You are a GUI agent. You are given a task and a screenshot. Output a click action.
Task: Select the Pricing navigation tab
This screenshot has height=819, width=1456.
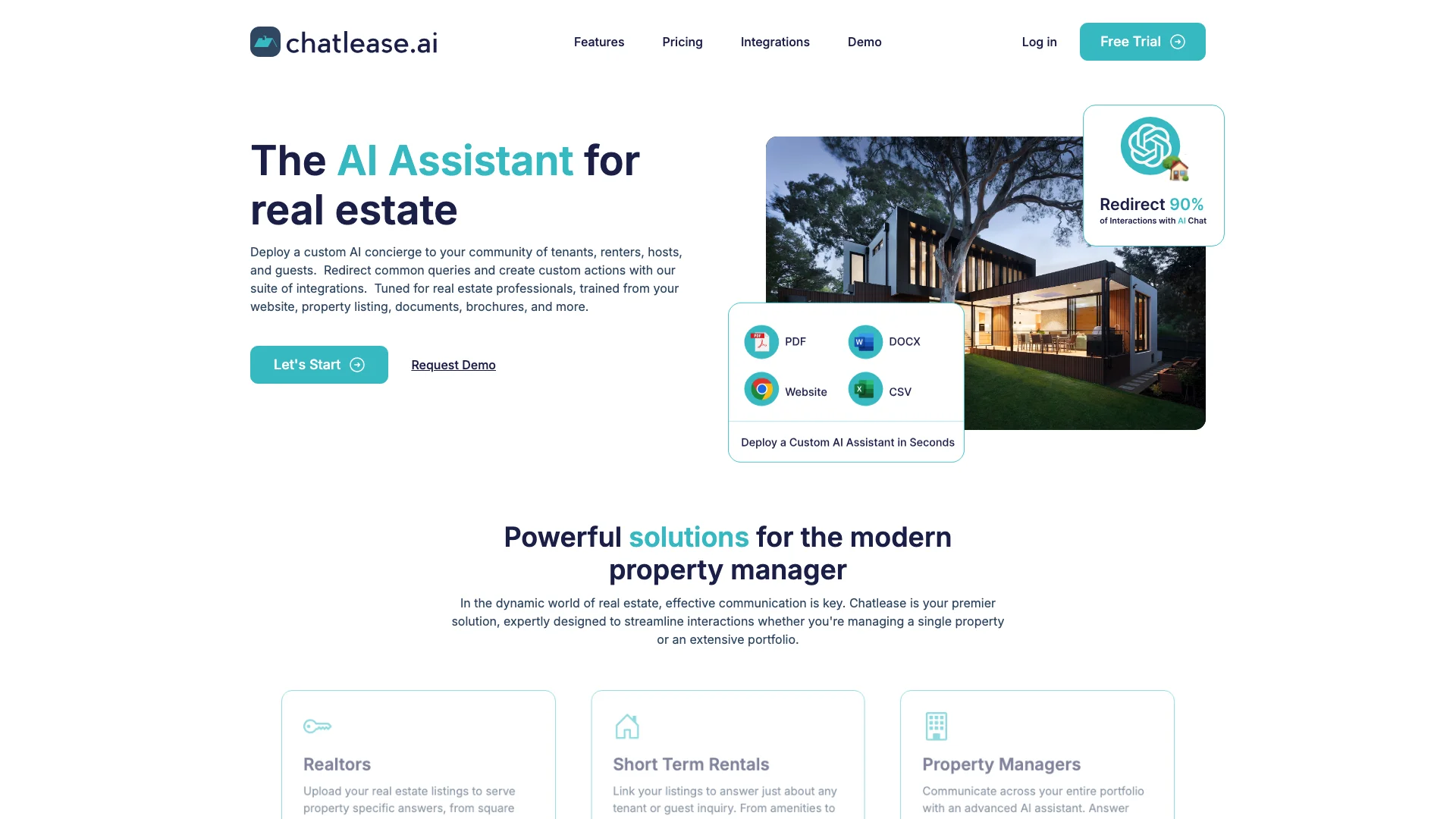pos(682,42)
